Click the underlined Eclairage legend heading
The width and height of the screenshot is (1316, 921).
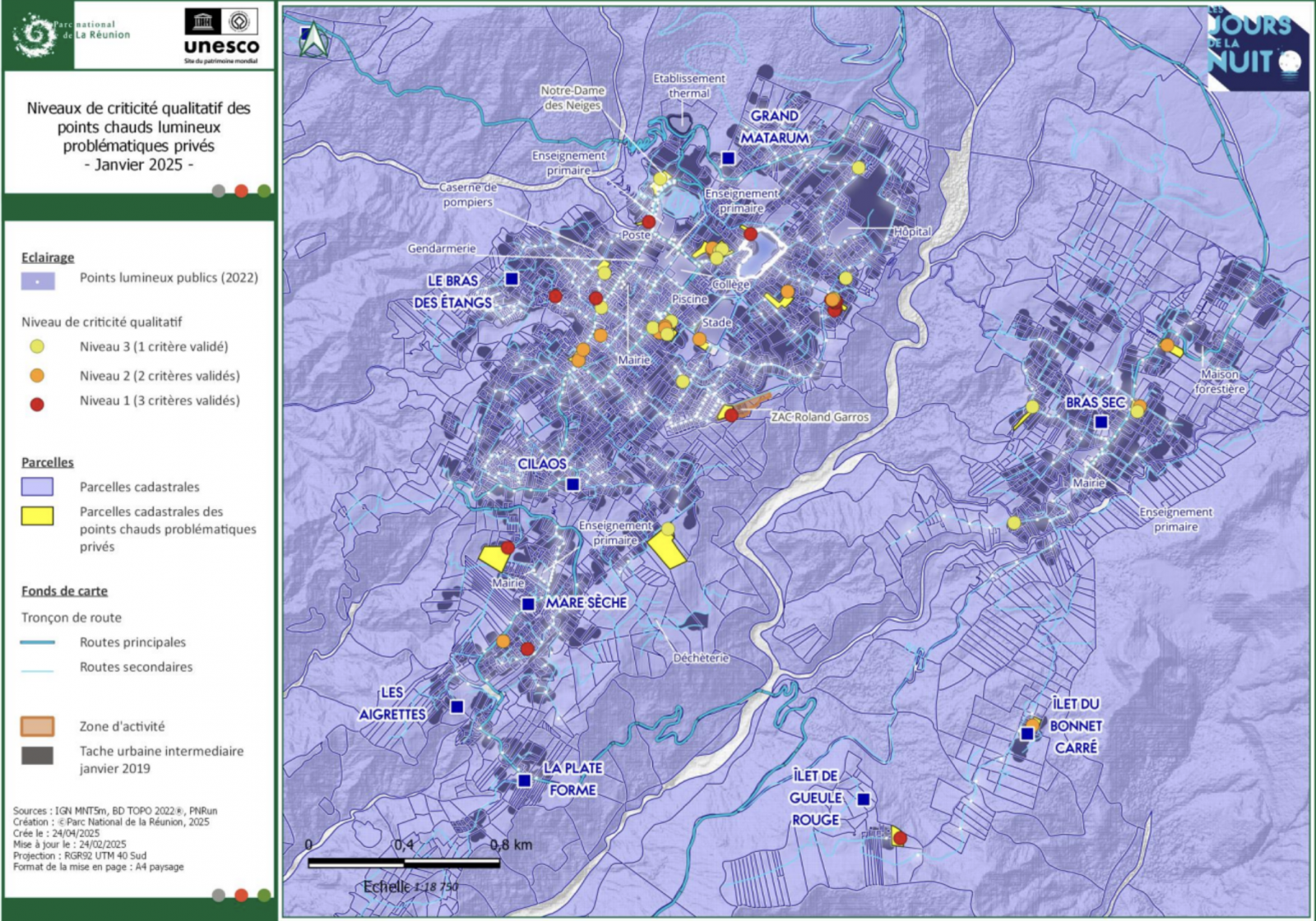pyautogui.click(x=48, y=257)
